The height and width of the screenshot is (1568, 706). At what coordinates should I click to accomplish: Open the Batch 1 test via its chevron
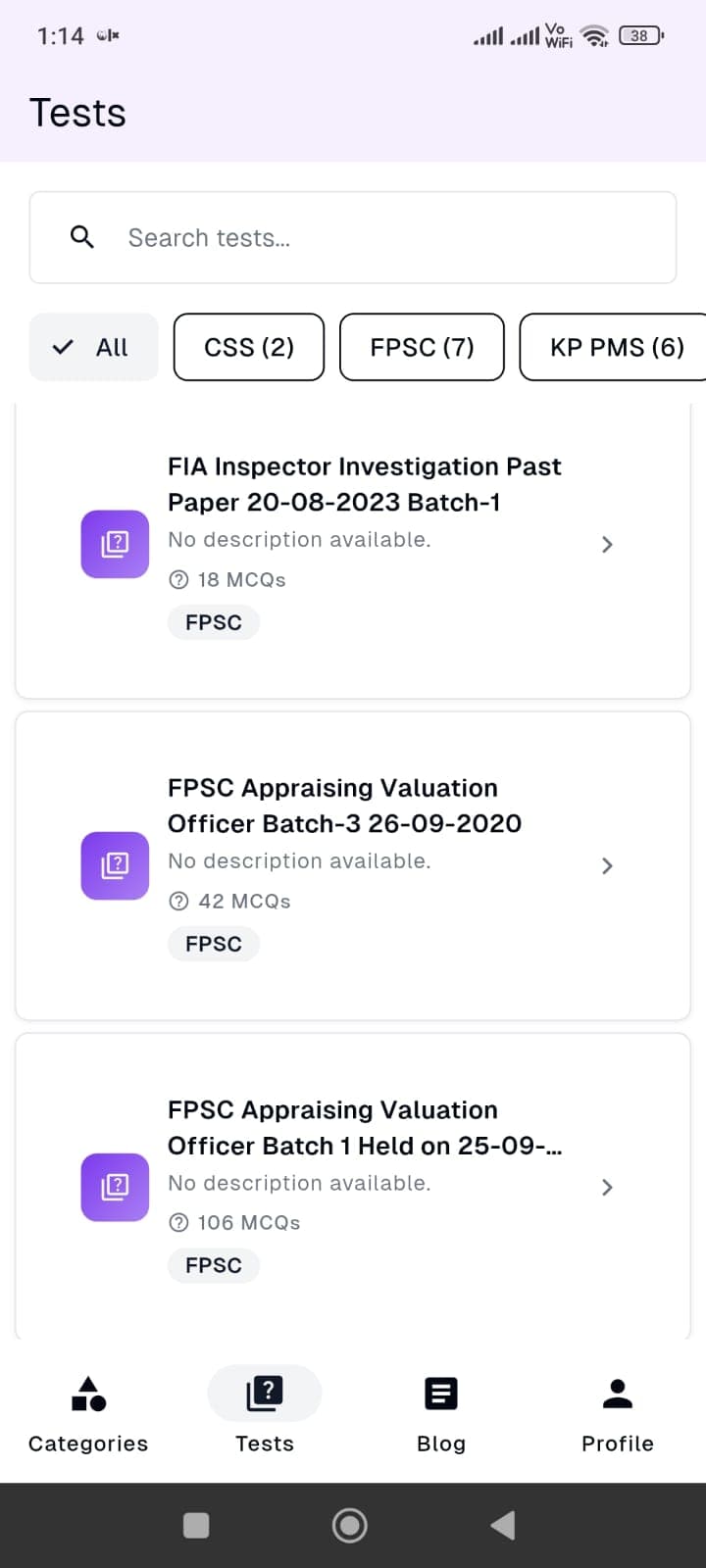pyautogui.click(x=607, y=1188)
